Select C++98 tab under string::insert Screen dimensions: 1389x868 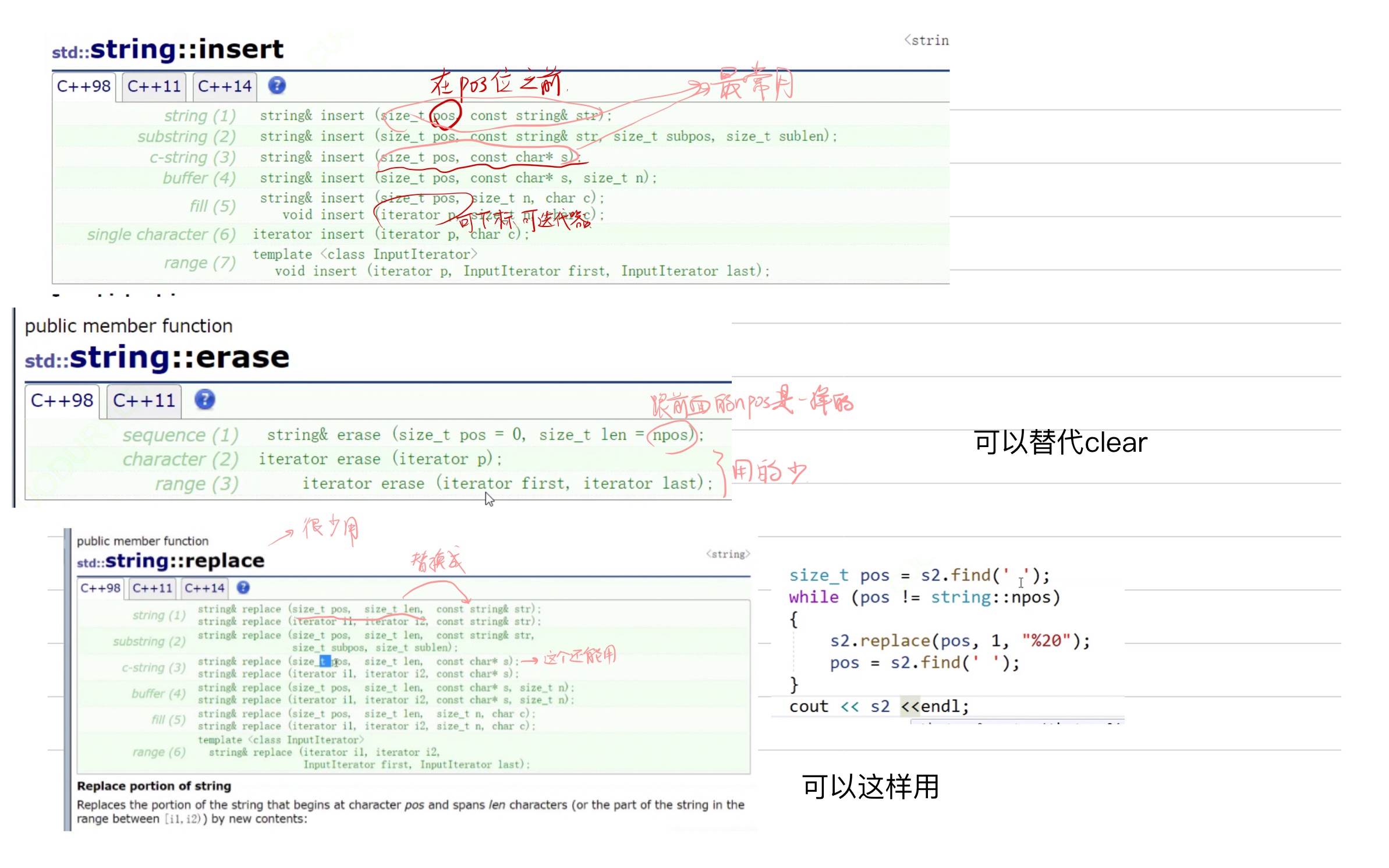(x=84, y=86)
